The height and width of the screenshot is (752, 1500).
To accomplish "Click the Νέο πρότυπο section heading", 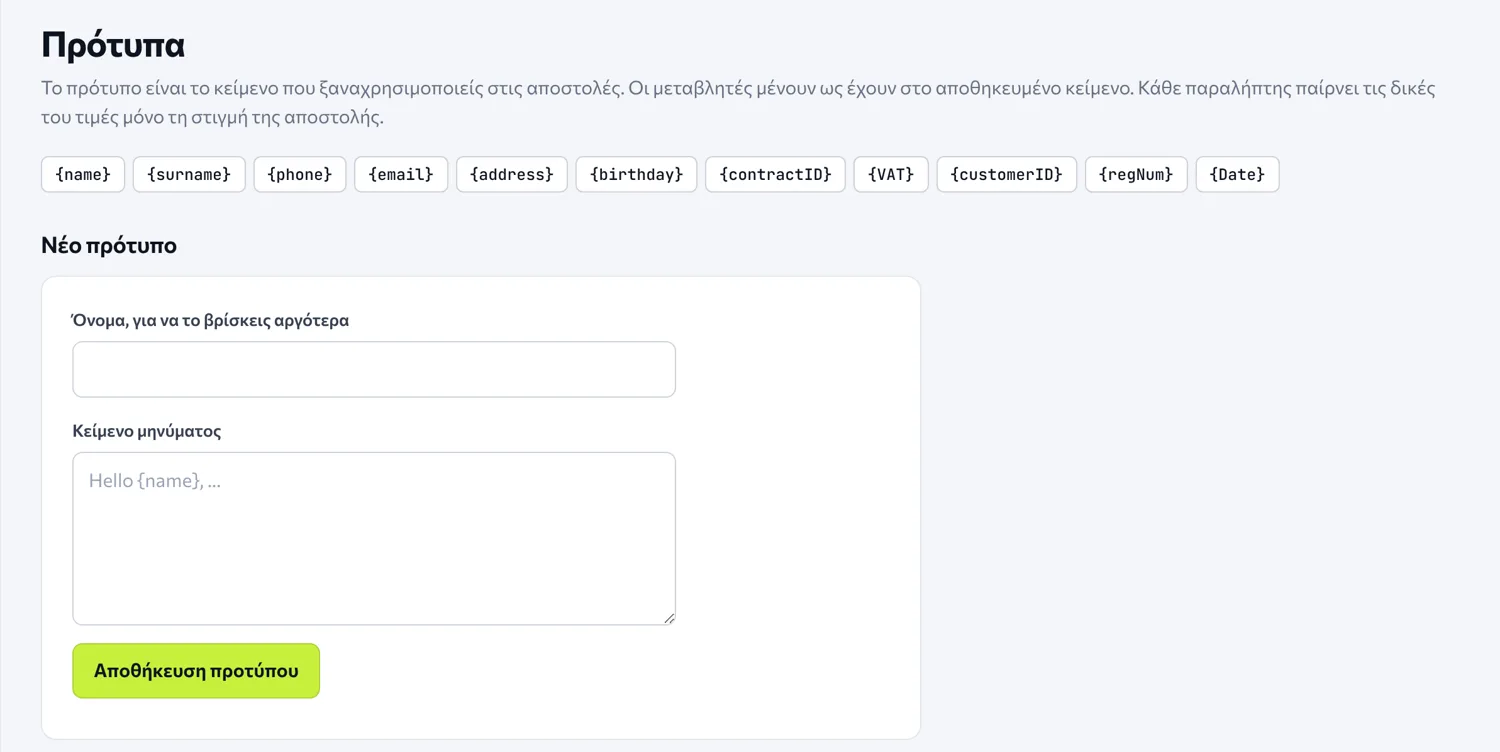I will [x=109, y=245].
